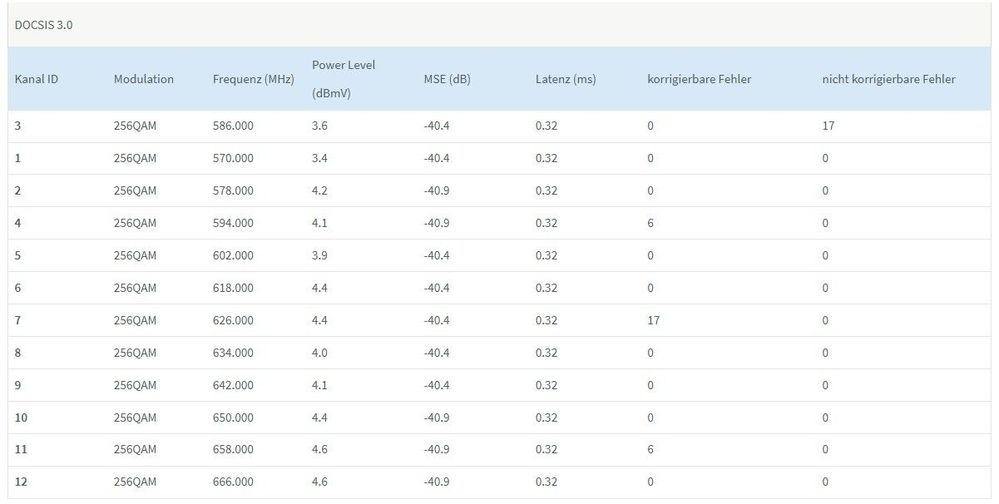Click the 666.000 frequency cell
This screenshot has width=999, height=504.
pyautogui.click(x=233, y=482)
